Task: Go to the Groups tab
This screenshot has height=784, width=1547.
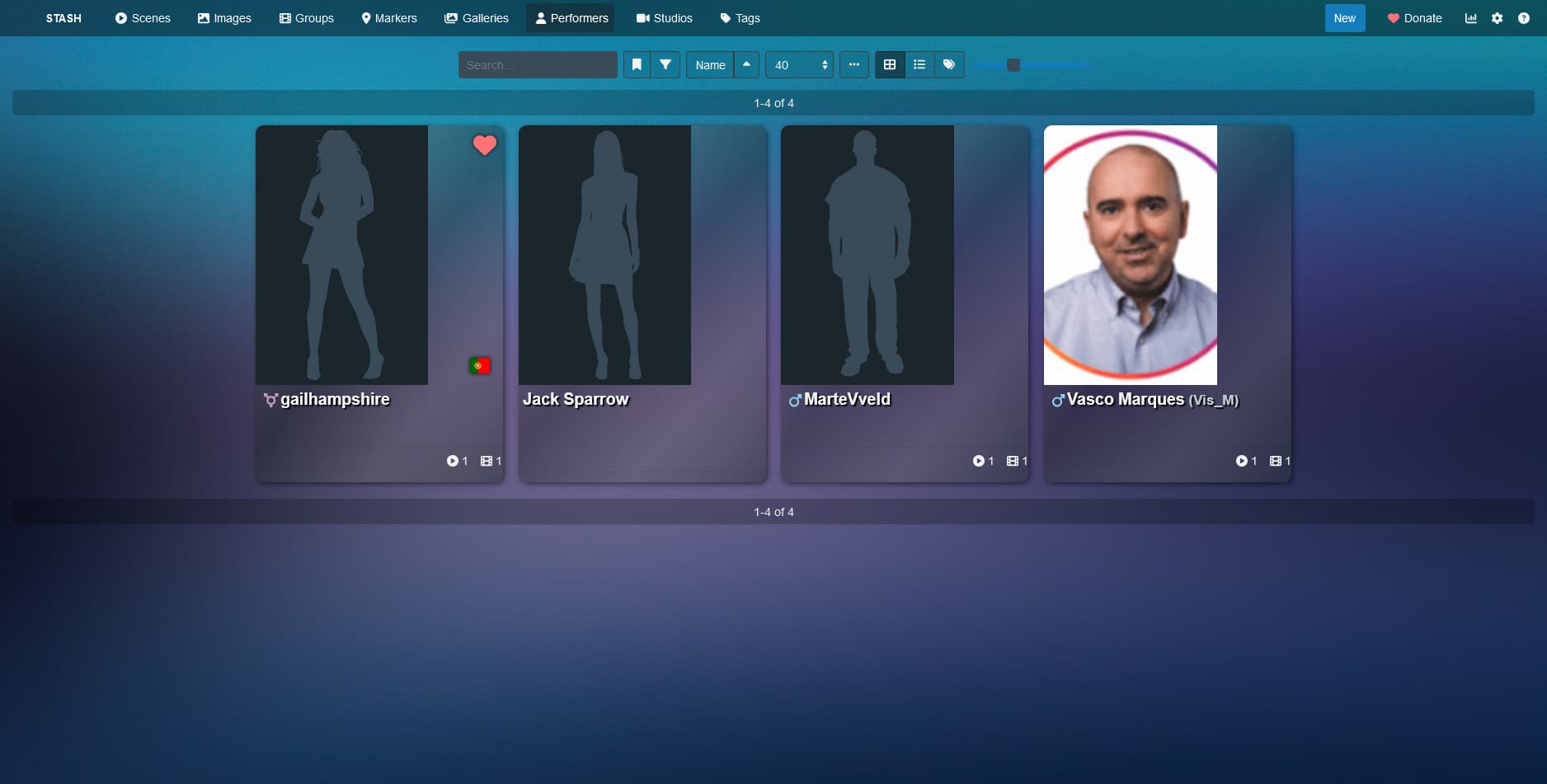Action: pos(306,18)
